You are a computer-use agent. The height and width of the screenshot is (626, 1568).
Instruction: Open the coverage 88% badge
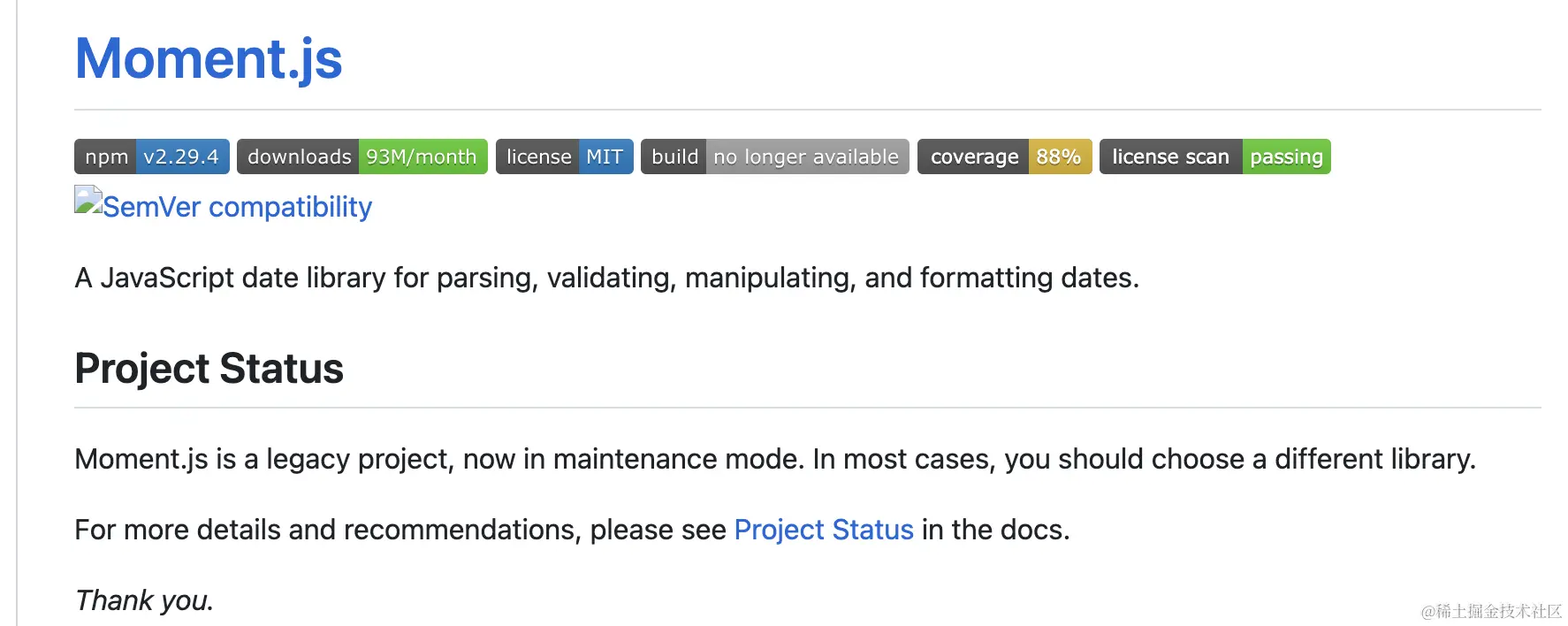(1005, 156)
